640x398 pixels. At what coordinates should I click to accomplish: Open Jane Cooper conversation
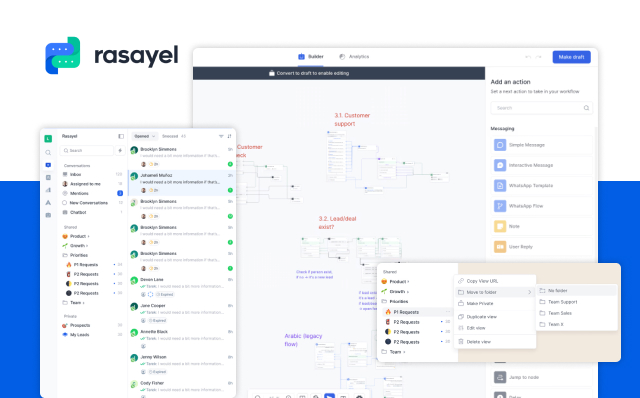(182, 313)
